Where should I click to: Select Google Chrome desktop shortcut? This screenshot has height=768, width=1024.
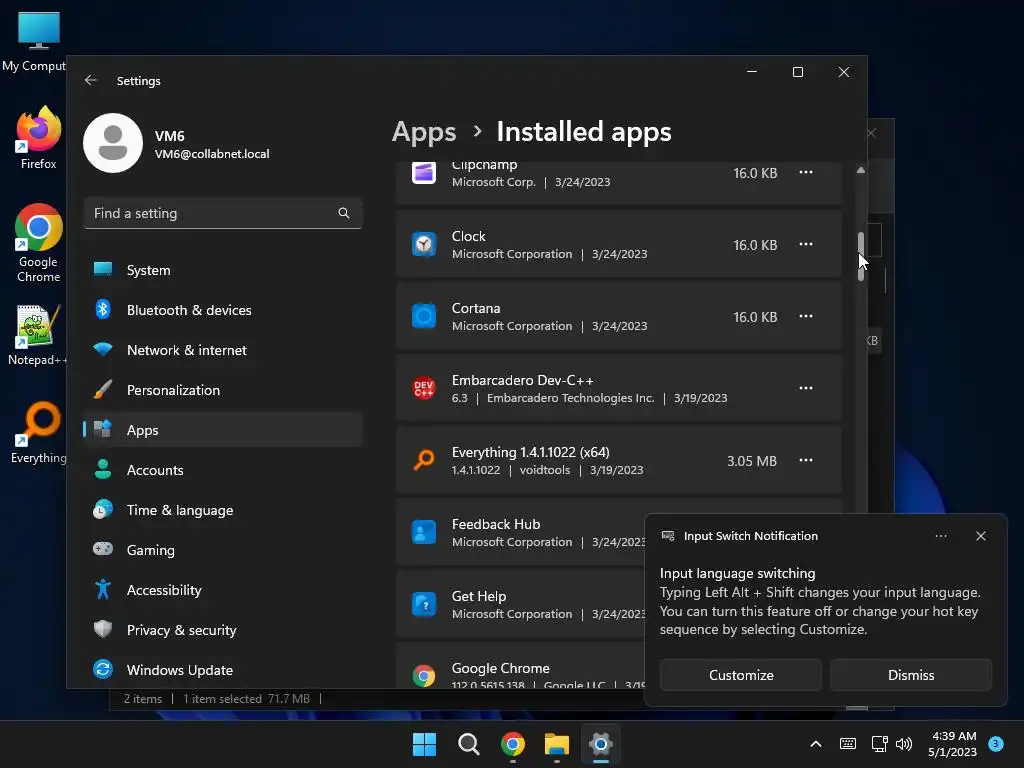39,243
